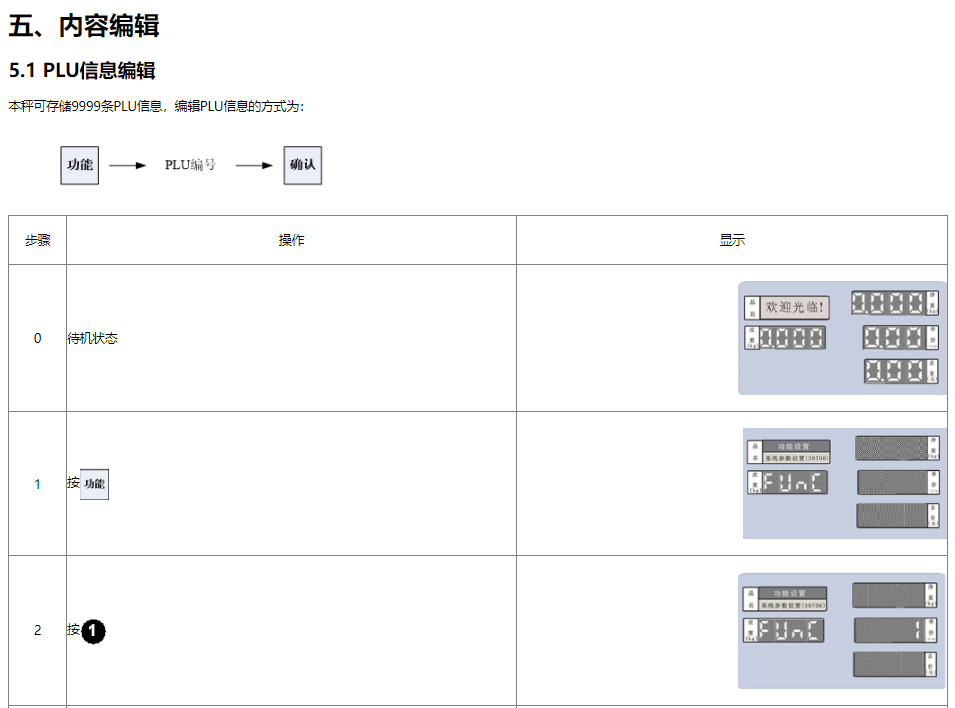Click the black circled 1 key icon
The image size is (955, 708).
tap(93, 631)
